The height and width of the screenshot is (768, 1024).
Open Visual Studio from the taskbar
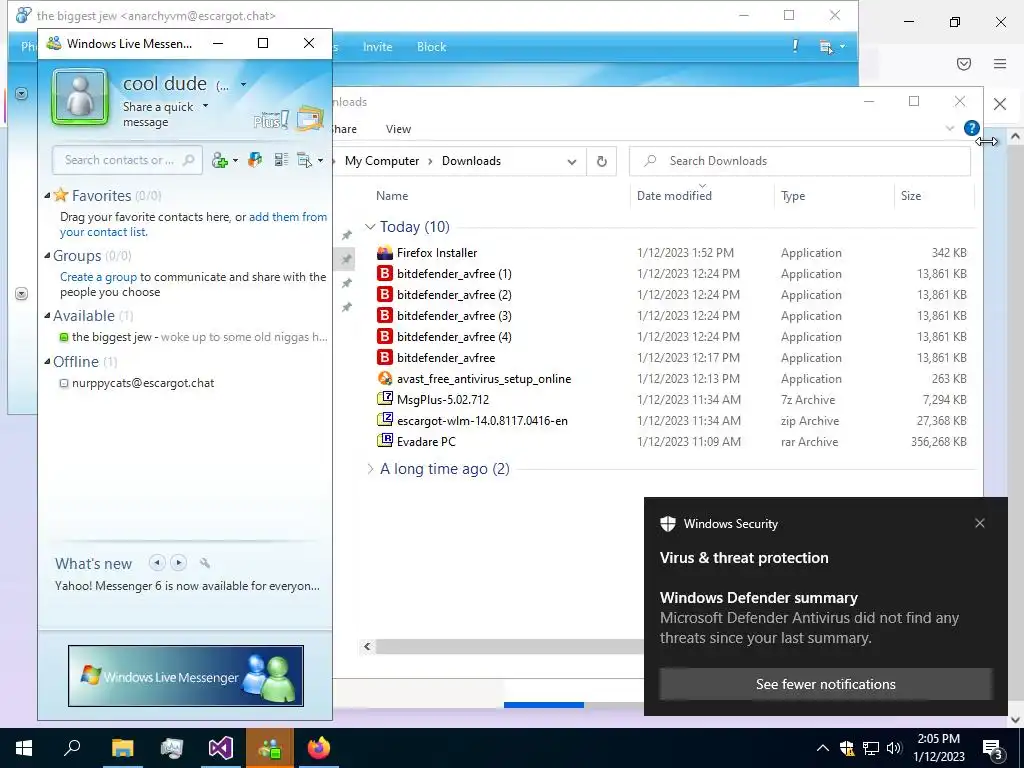tap(221, 748)
